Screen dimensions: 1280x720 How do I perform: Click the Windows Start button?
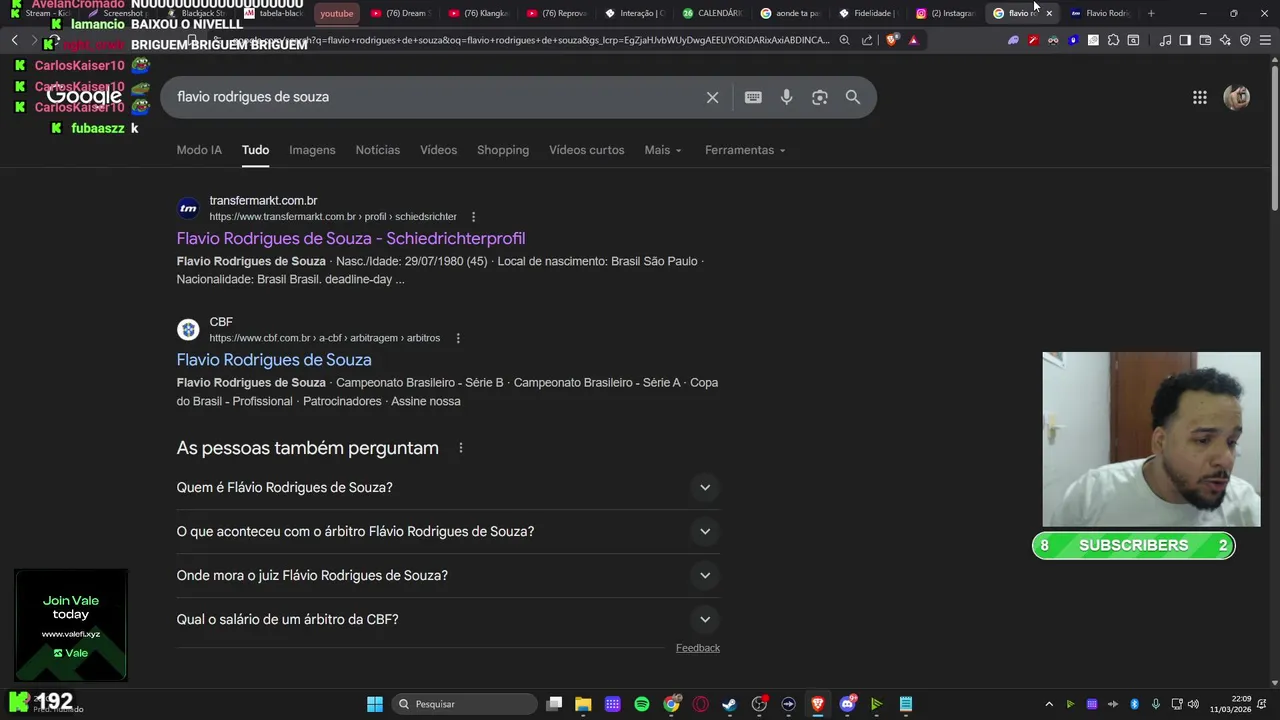[374, 704]
